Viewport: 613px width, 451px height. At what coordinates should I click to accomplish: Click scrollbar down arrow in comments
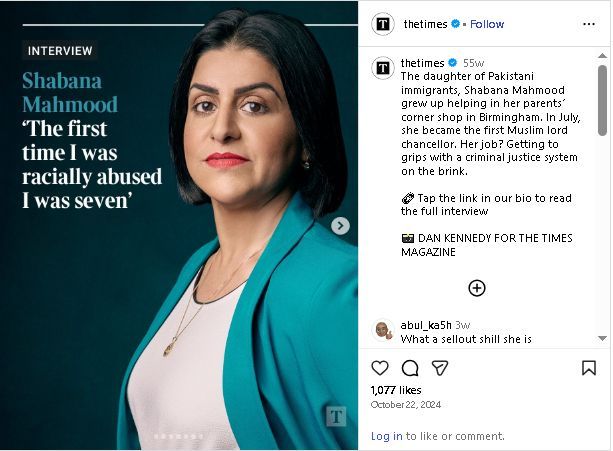point(602,338)
